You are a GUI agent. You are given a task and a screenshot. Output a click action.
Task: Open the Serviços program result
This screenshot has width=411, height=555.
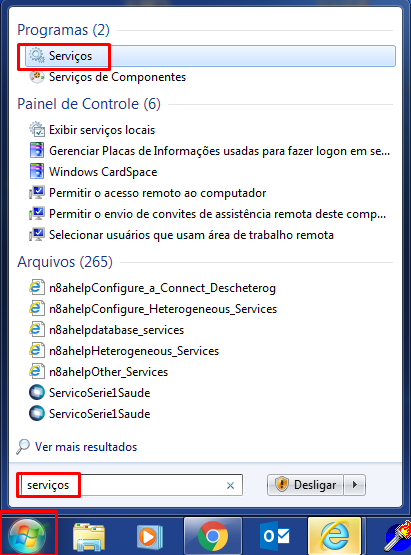tap(210, 56)
